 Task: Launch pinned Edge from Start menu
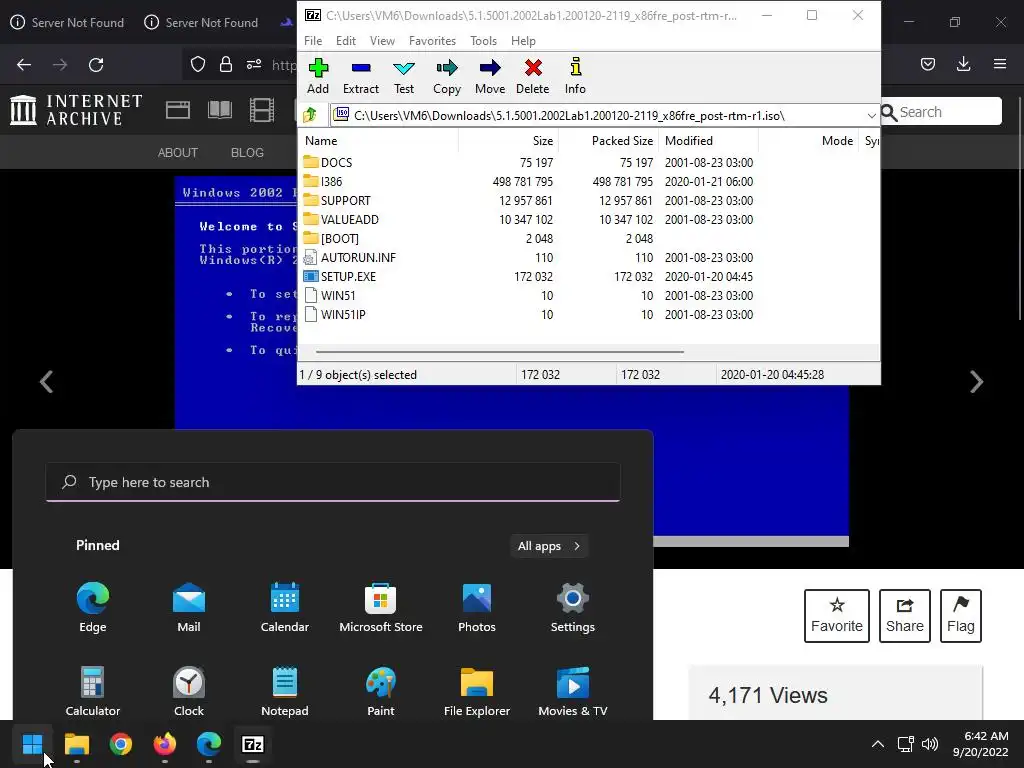point(93,607)
